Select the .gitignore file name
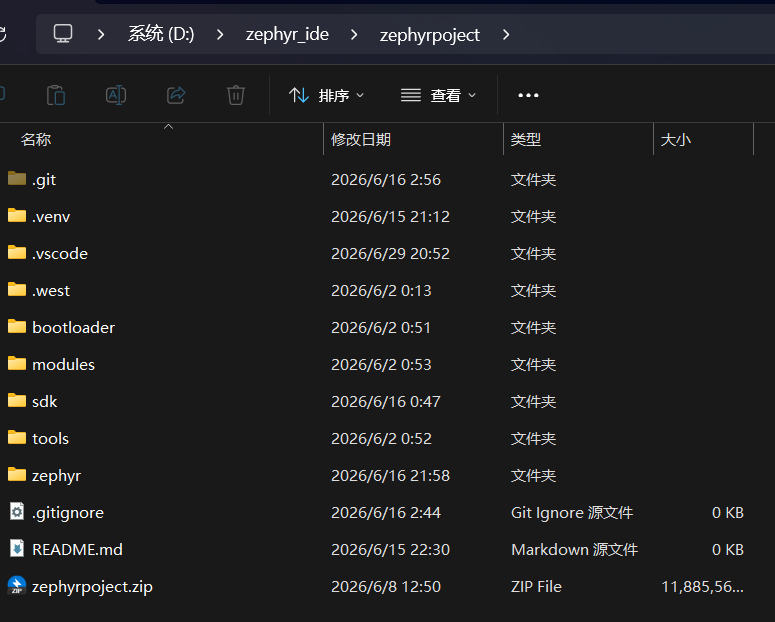775x622 pixels. pos(68,513)
